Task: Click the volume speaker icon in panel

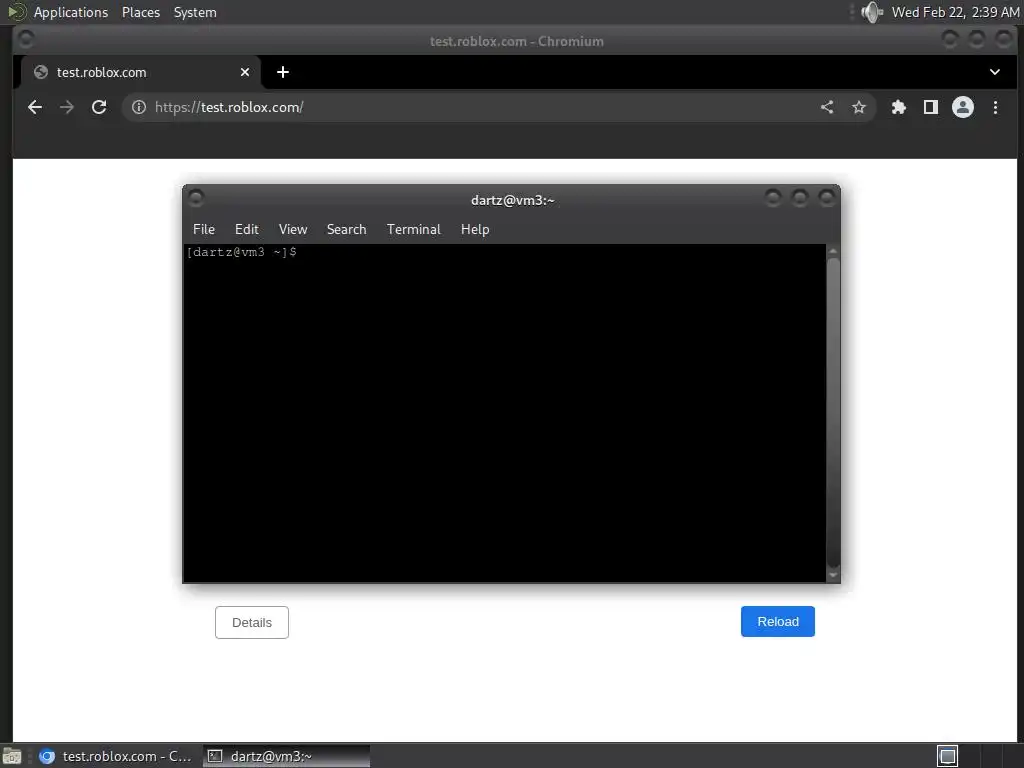Action: click(871, 12)
